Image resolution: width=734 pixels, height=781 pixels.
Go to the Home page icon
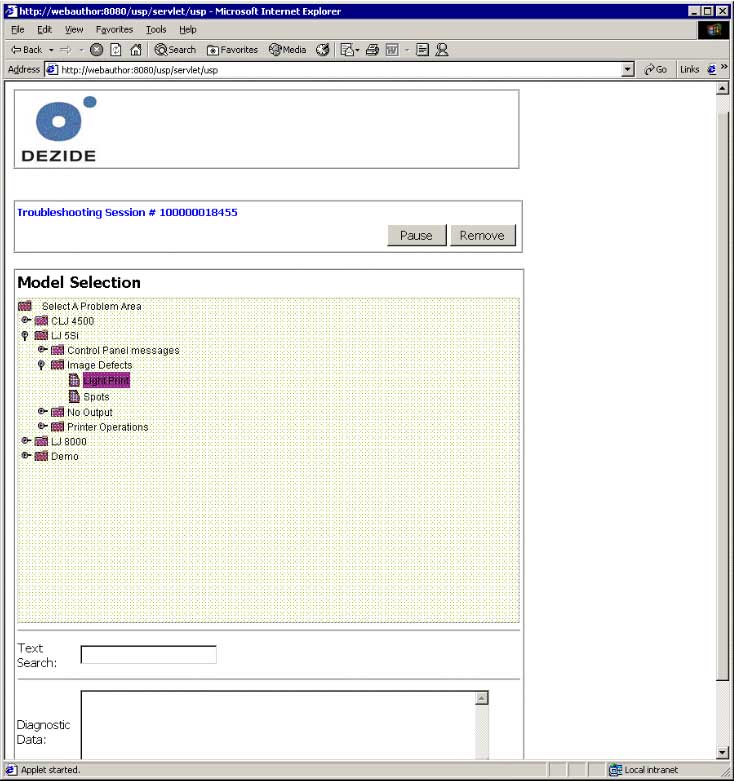135,50
